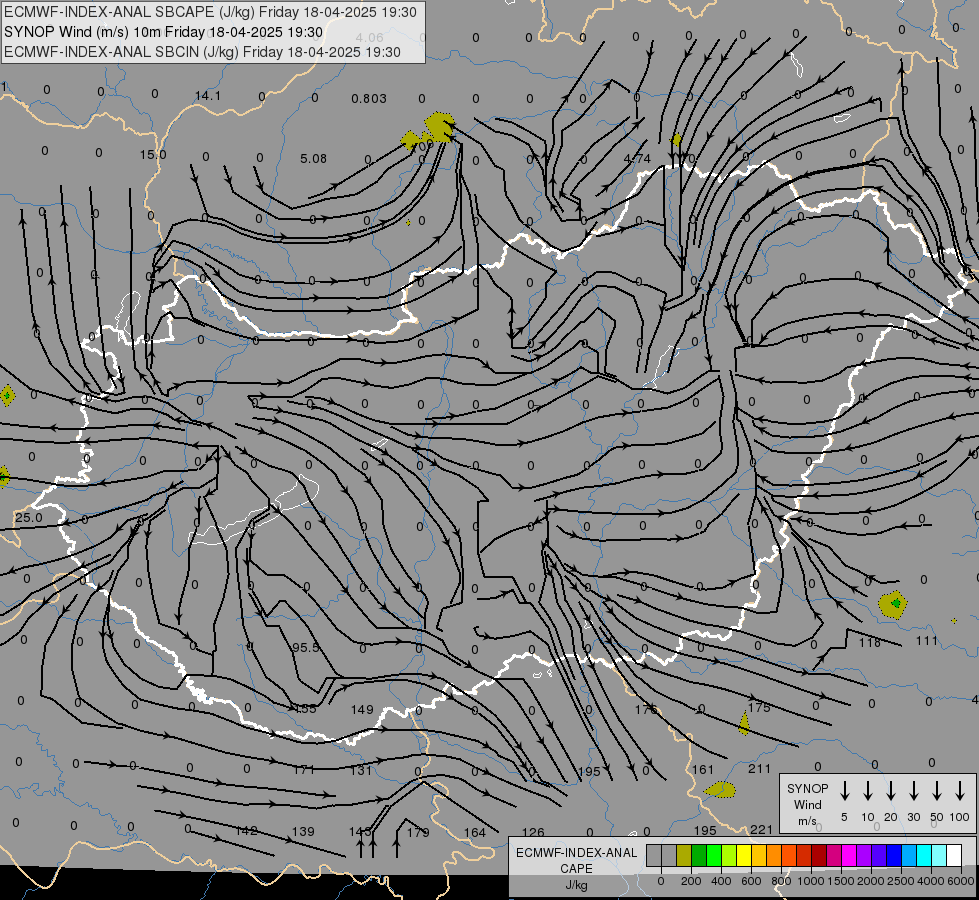Pick the magenta swatch in CAPE legend
979x900 pixels.
coord(849,856)
